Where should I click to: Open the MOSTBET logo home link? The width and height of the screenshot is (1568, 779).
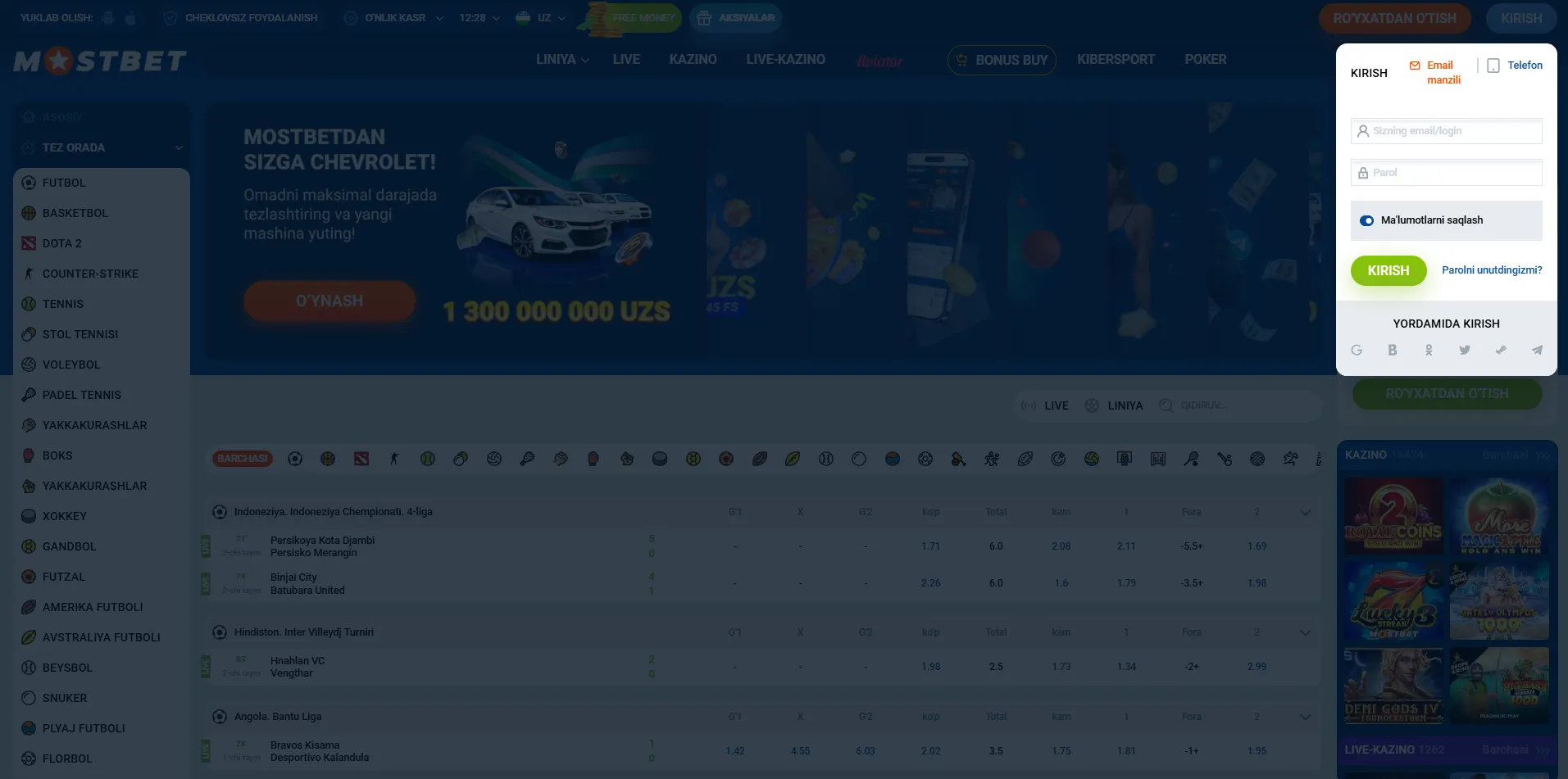tap(100, 61)
